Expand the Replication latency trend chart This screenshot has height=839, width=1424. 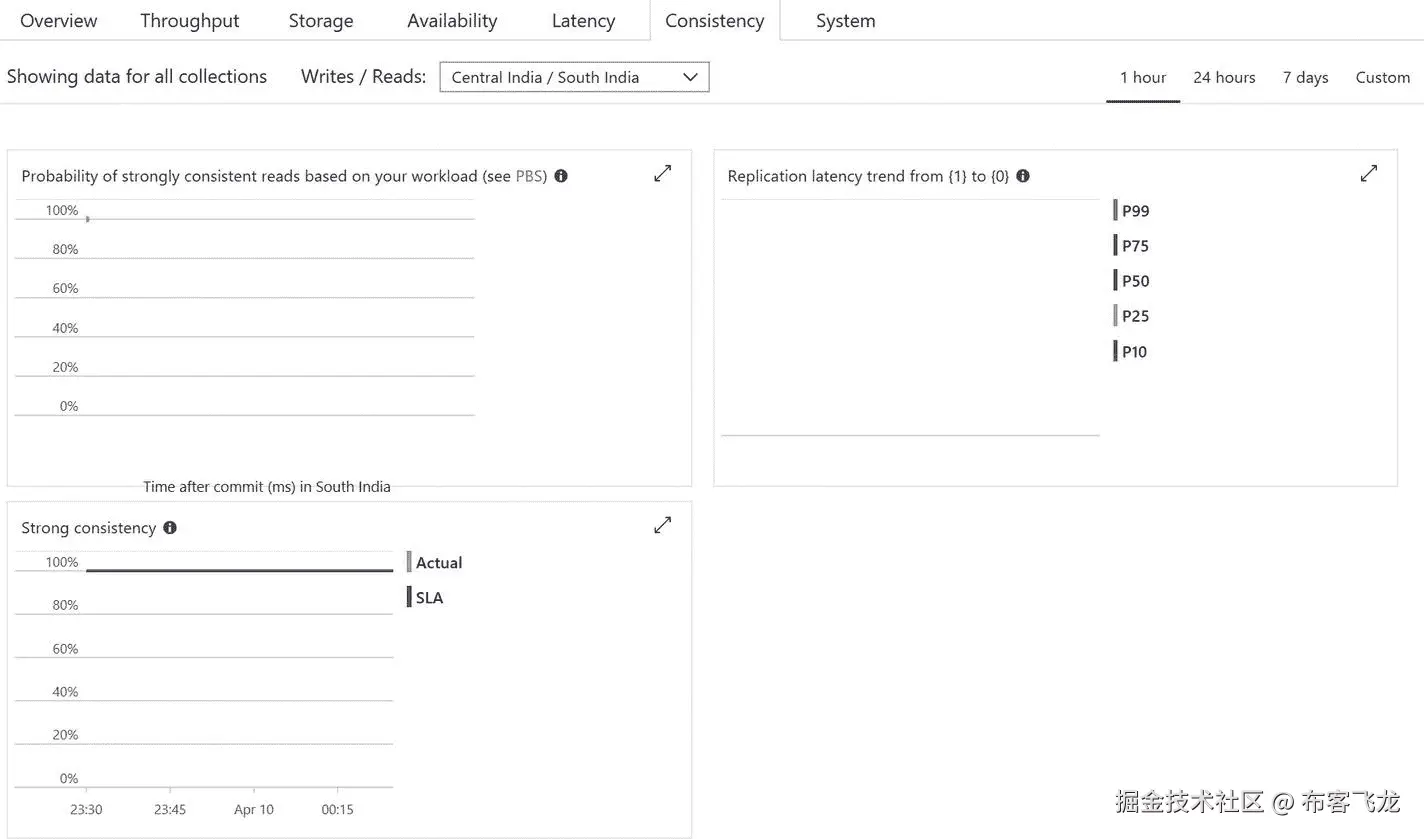click(1368, 174)
